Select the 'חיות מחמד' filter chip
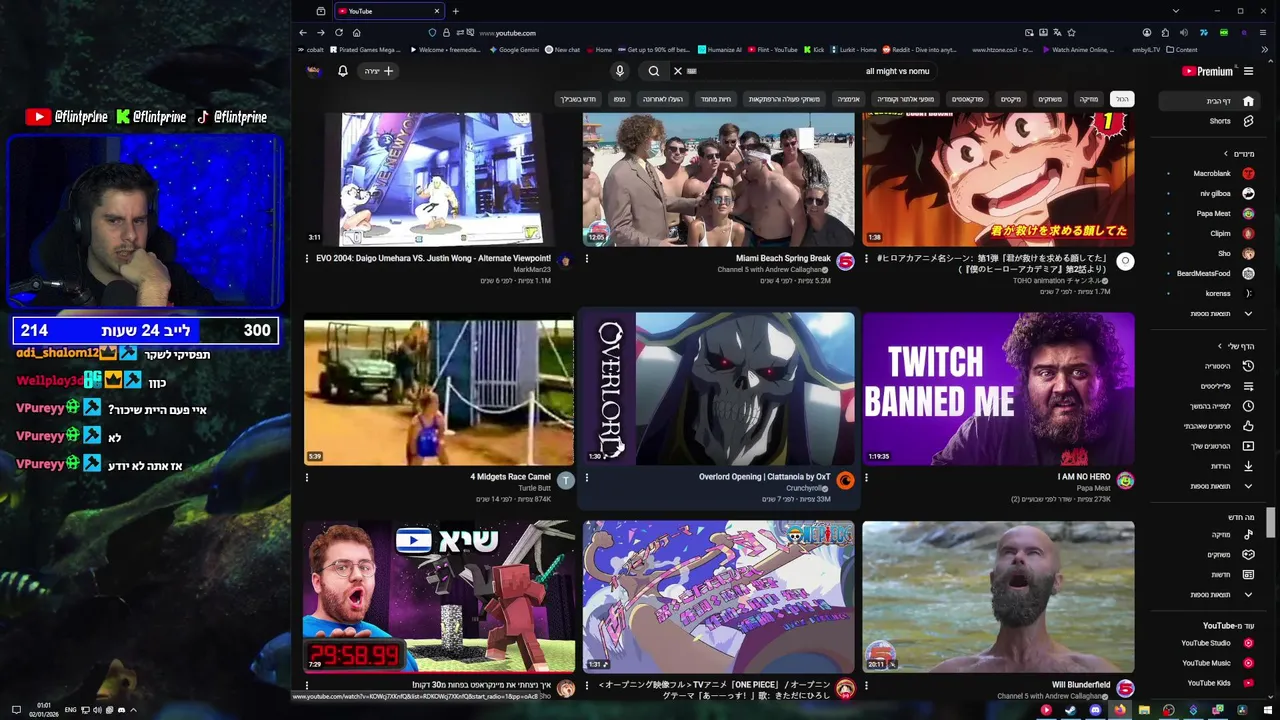Image resolution: width=1280 pixels, height=720 pixels. 716,99
